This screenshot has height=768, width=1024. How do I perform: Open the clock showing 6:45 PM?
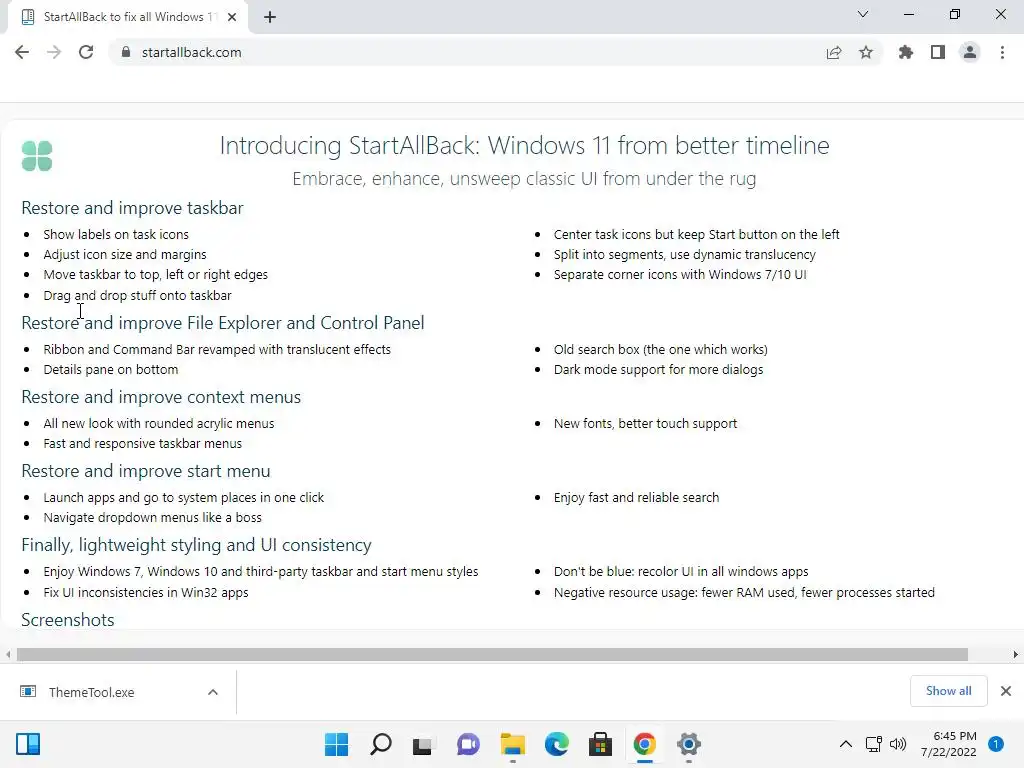point(949,744)
